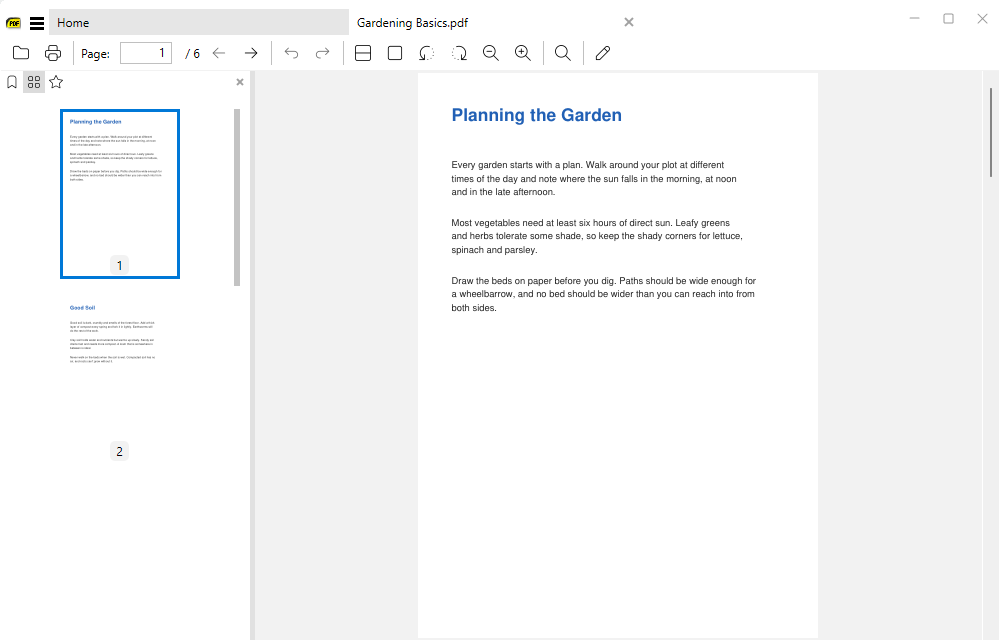Image resolution: width=1000 pixels, height=641 pixels.
Task: Click the page number input field
Action: pyautogui.click(x=146, y=53)
